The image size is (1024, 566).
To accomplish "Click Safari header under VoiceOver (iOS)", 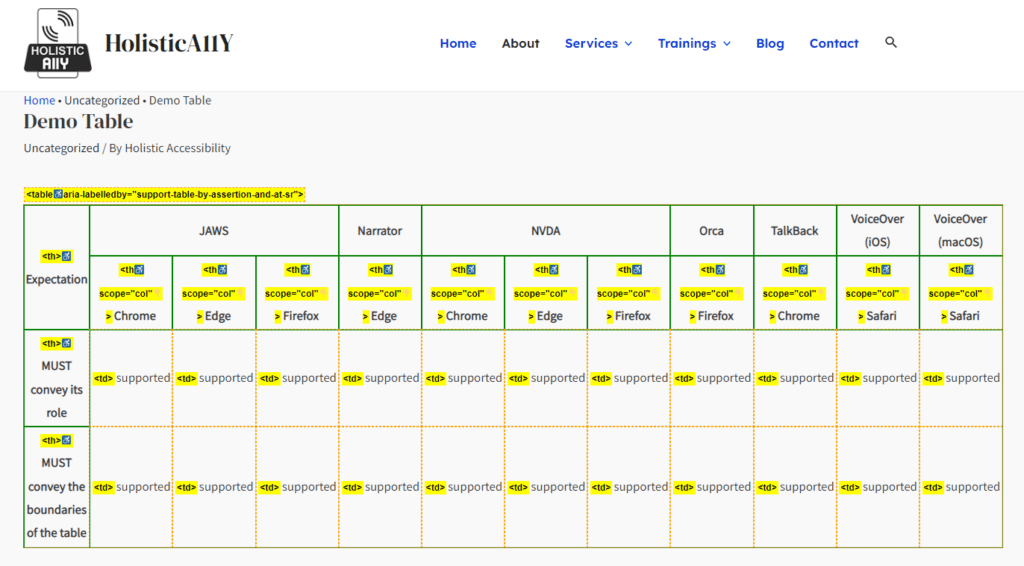I will pos(878,292).
